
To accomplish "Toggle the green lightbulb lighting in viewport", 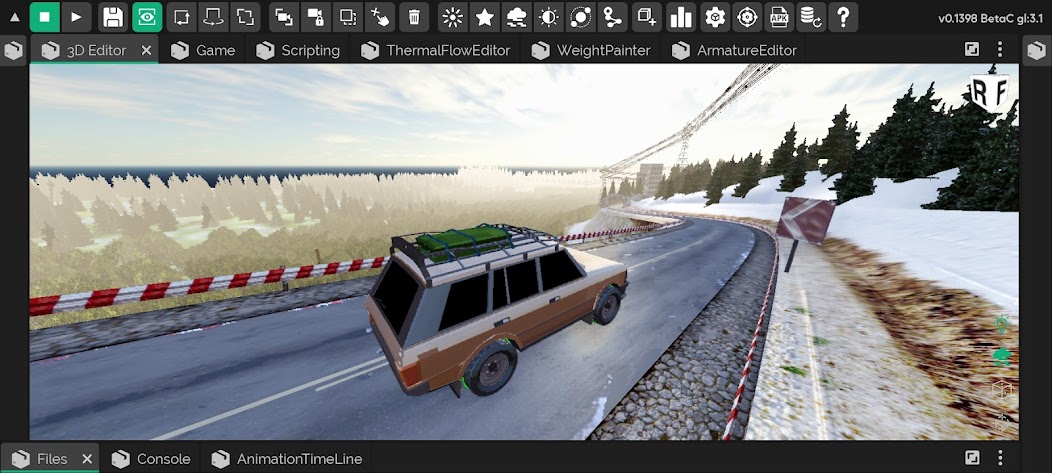I will [x=1001, y=325].
